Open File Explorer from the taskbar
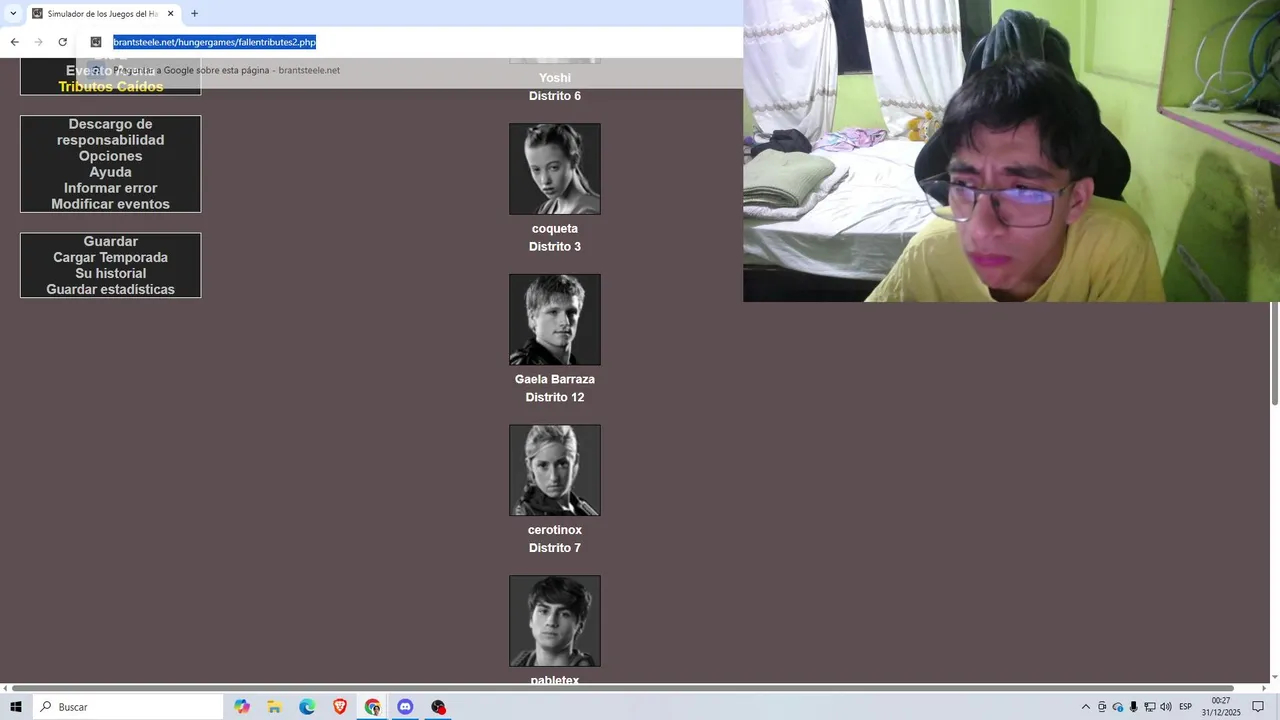 click(274, 707)
